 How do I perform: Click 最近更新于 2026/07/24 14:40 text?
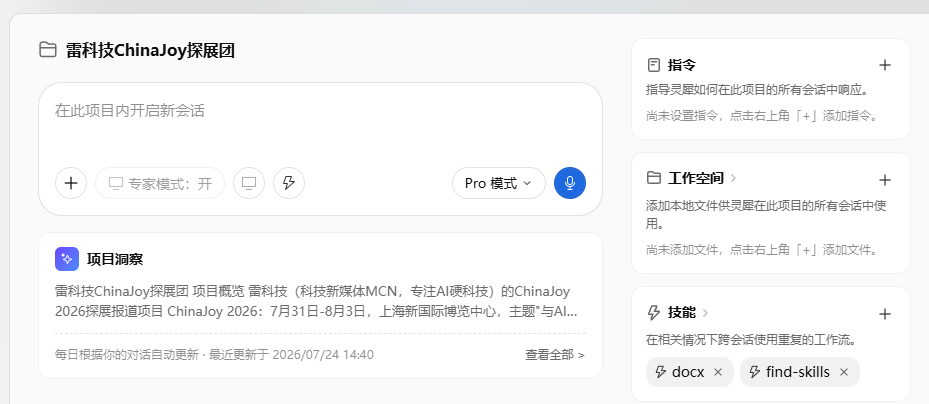click(x=289, y=355)
